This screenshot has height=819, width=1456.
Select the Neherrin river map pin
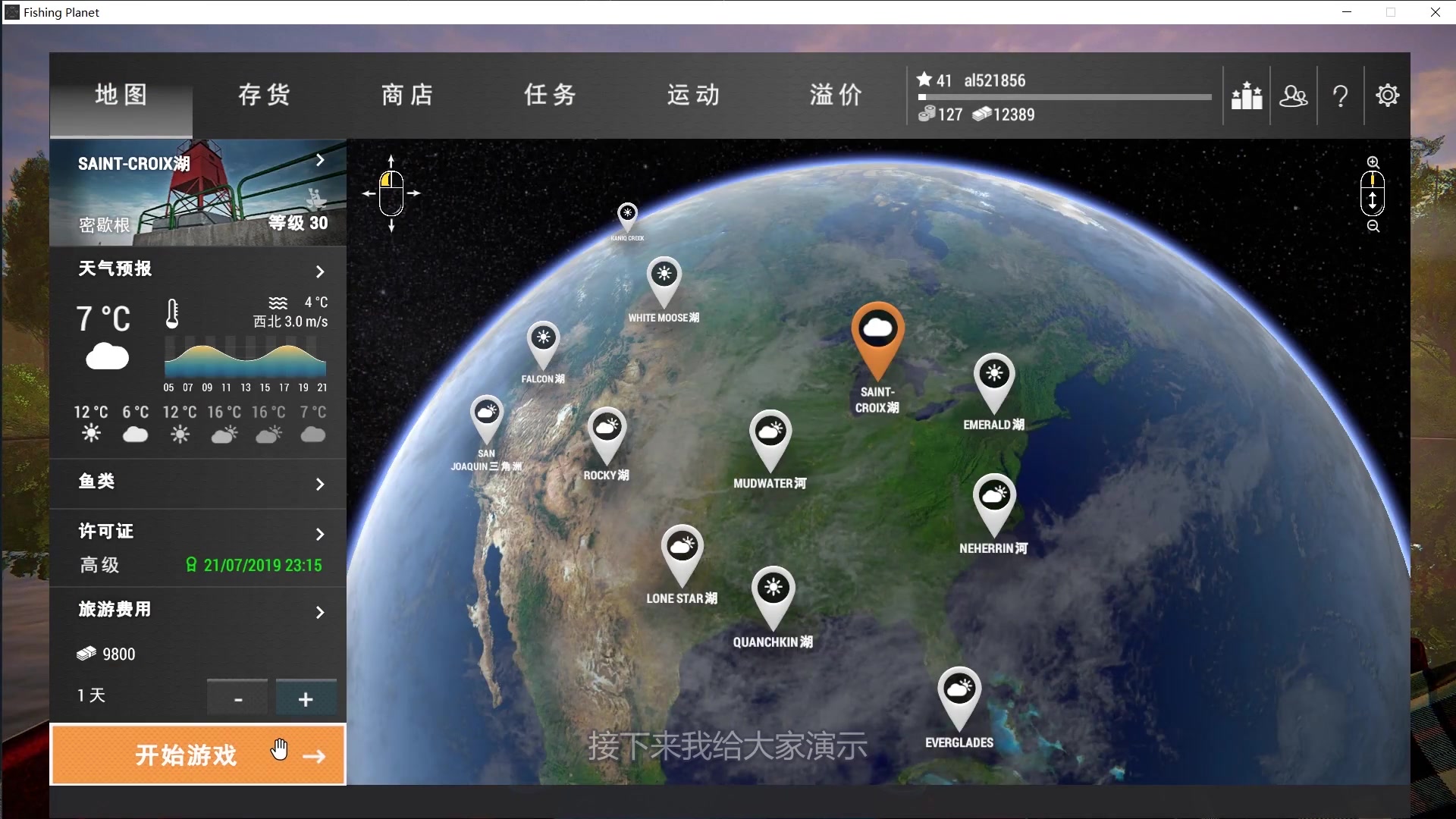point(994,504)
